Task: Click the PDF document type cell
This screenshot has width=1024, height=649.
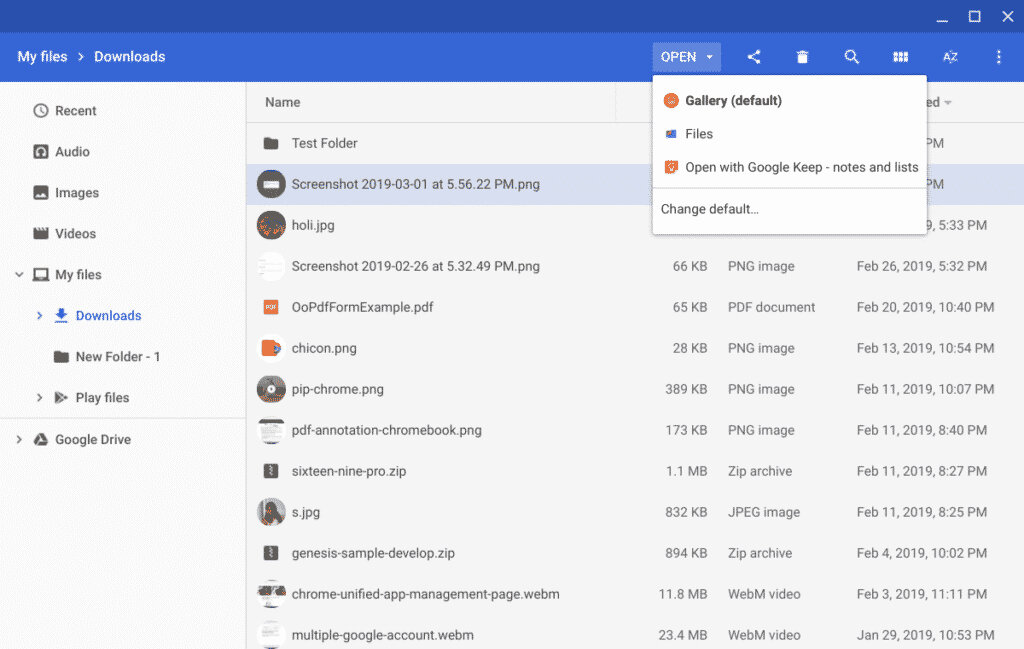Action: coord(771,307)
